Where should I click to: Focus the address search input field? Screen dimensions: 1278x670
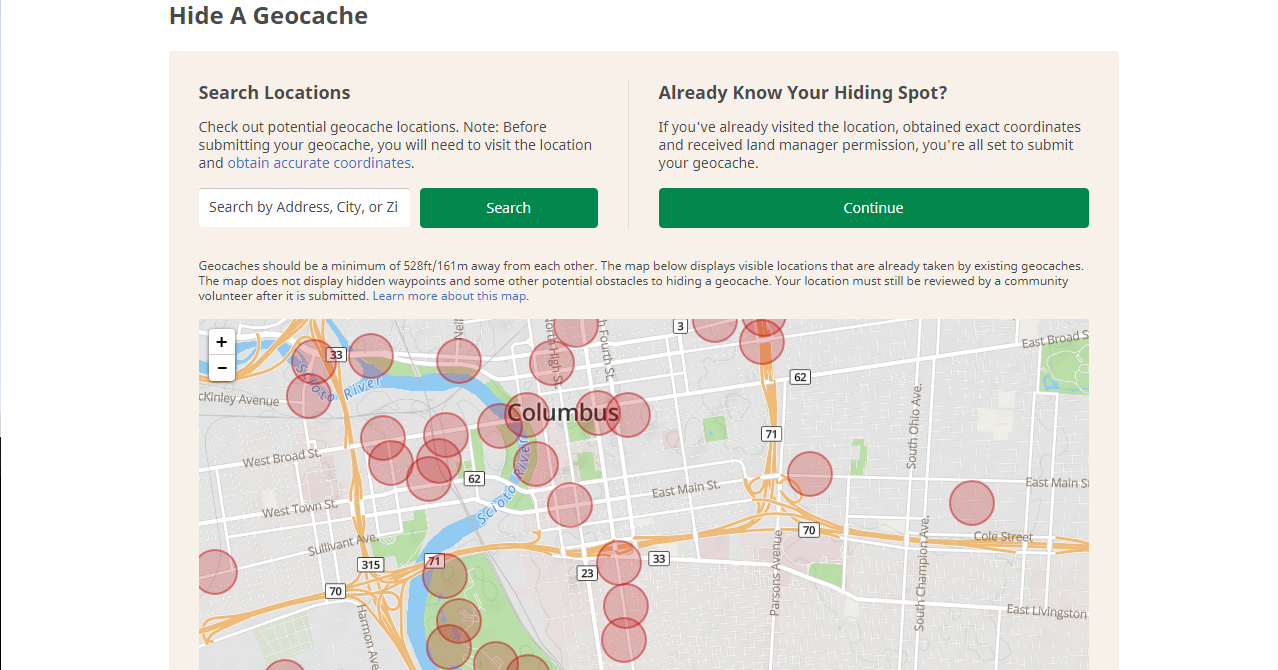[x=304, y=207]
